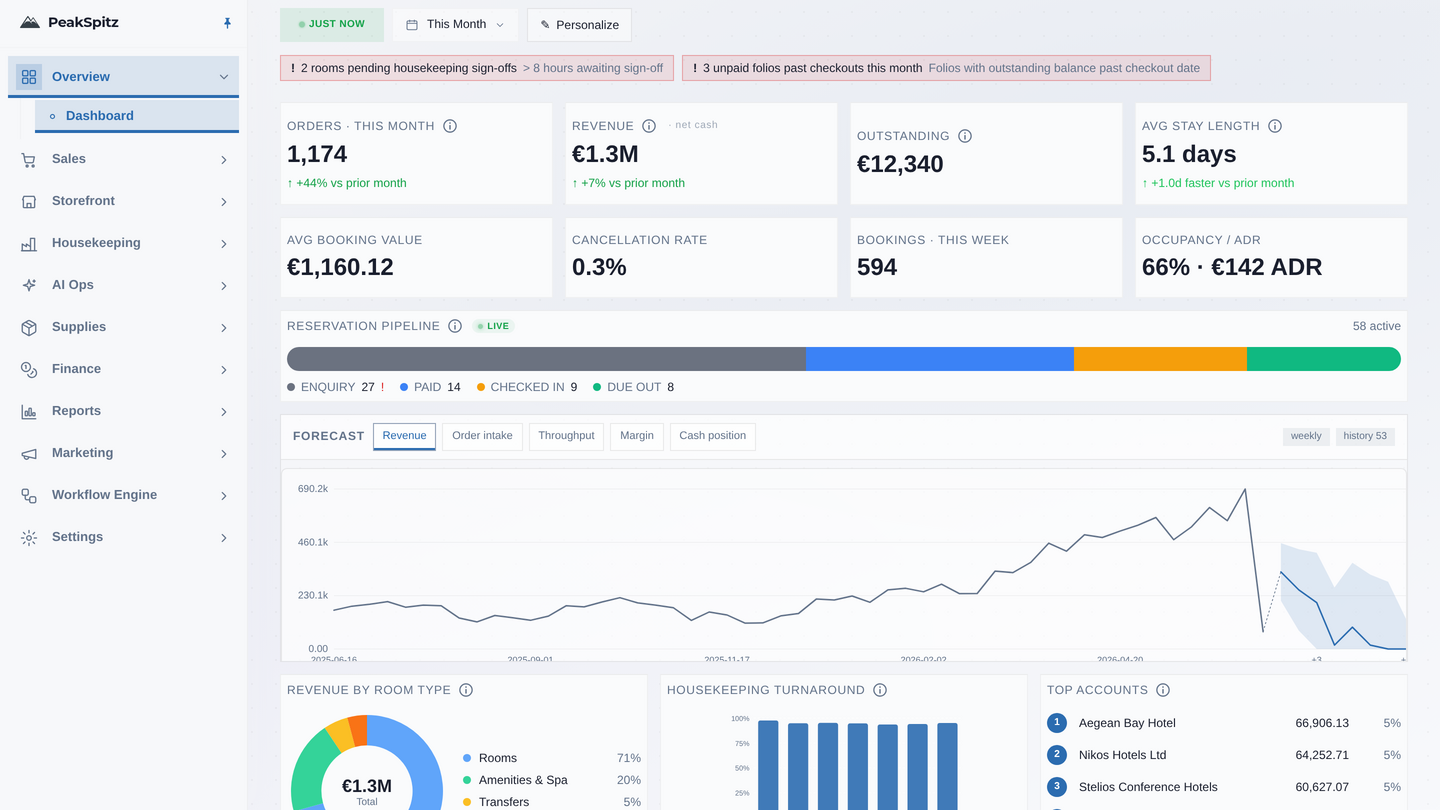Click the green Due Out pipeline segment
The image size is (1440, 810).
coord(1324,359)
